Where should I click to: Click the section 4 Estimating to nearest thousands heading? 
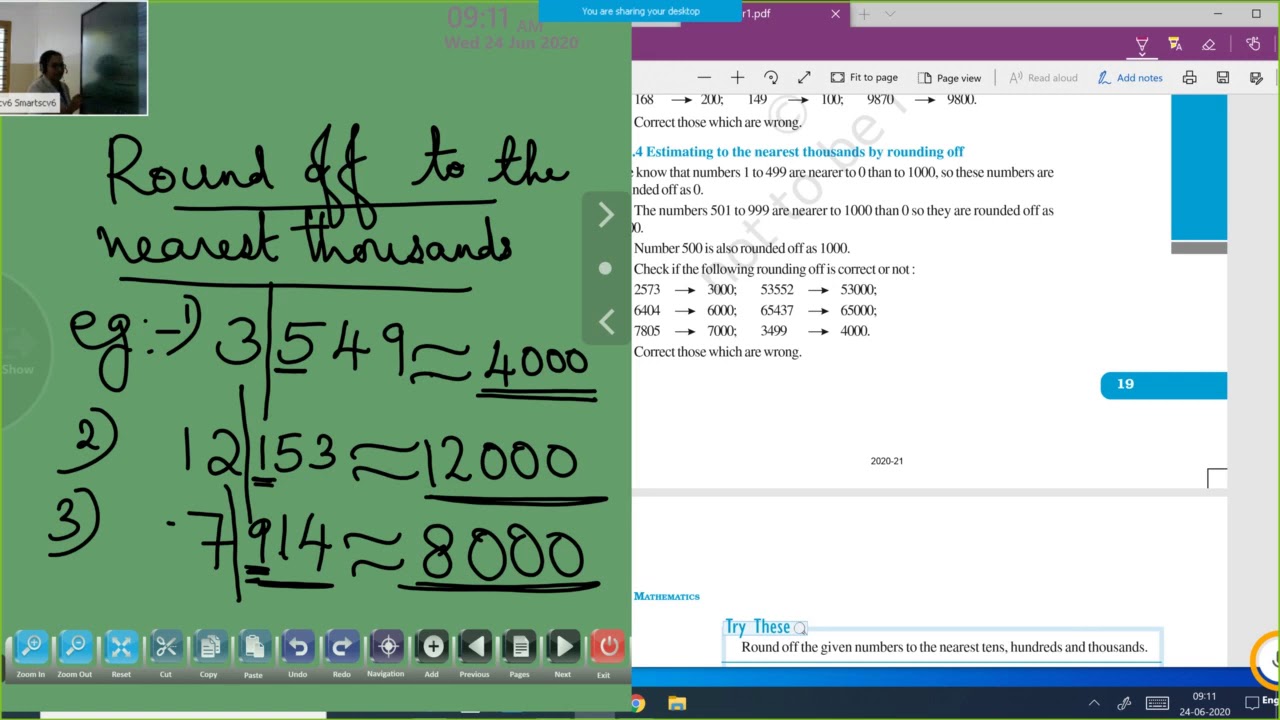coord(798,152)
